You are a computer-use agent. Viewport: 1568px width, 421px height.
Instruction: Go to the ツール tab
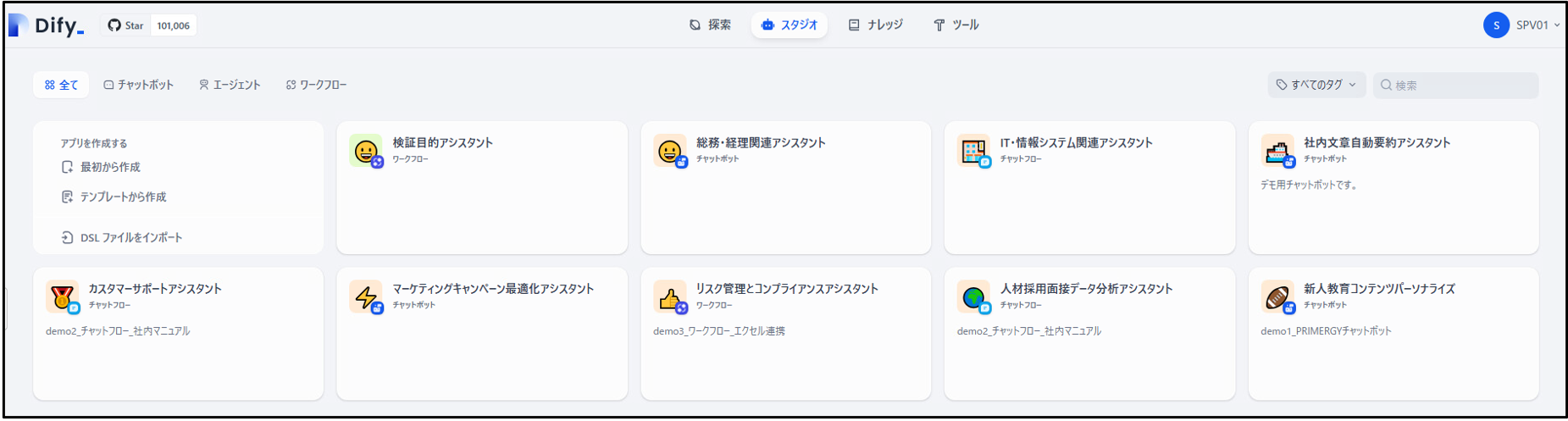tap(956, 25)
